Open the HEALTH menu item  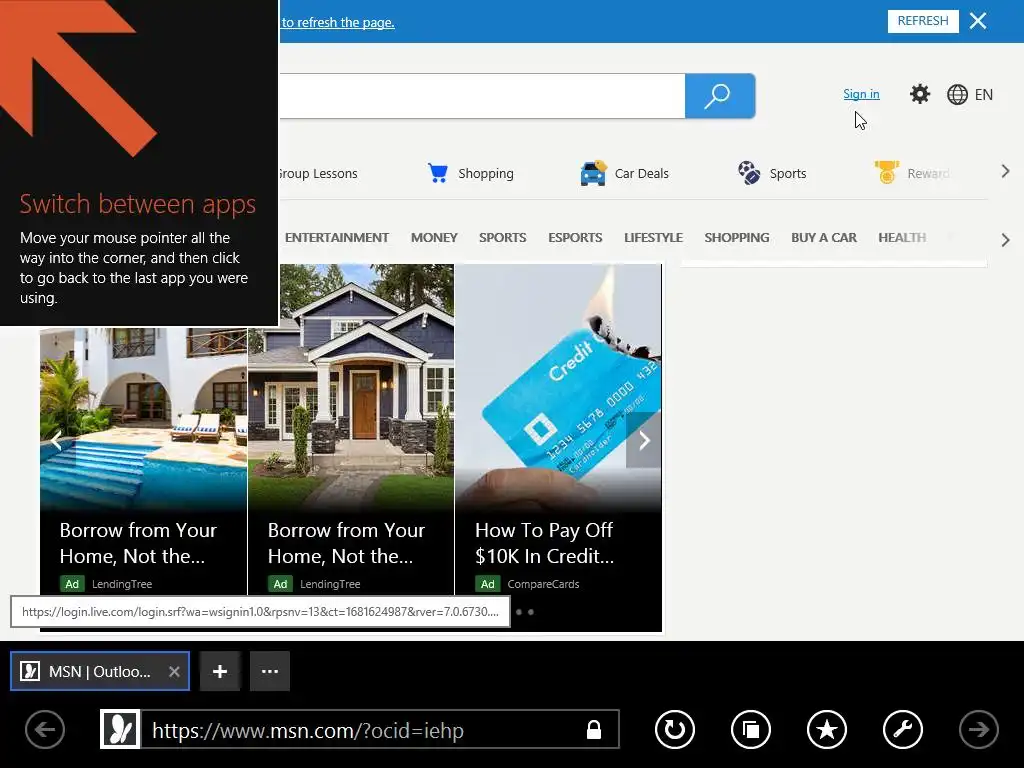(x=902, y=238)
